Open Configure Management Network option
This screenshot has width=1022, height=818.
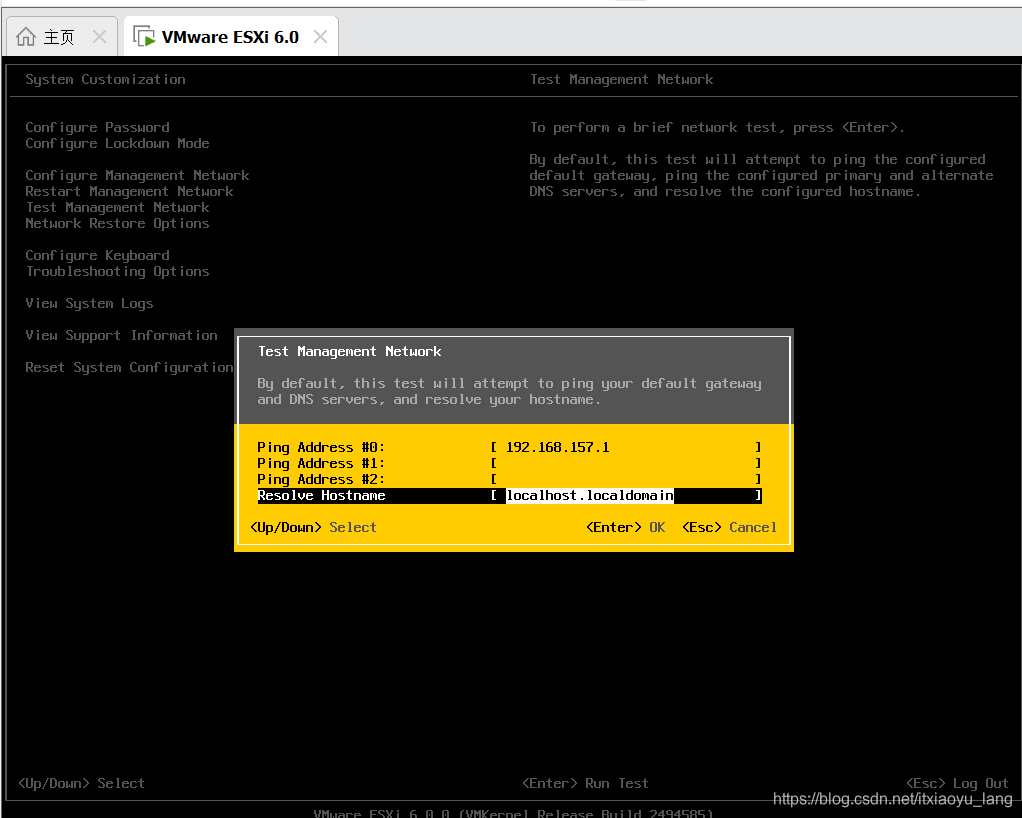[137, 175]
